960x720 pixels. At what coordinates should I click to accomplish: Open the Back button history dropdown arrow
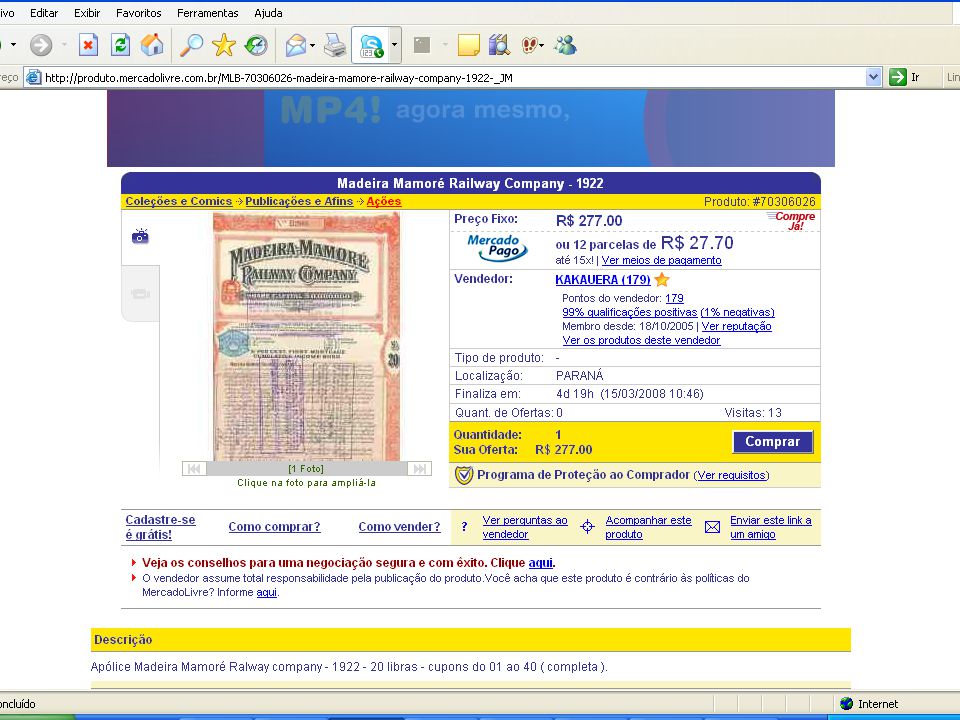point(13,45)
